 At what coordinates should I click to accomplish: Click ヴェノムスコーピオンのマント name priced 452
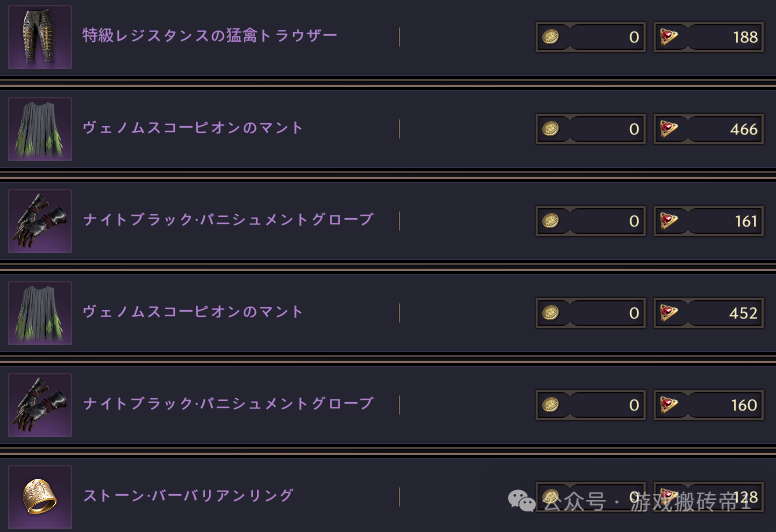click(193, 312)
